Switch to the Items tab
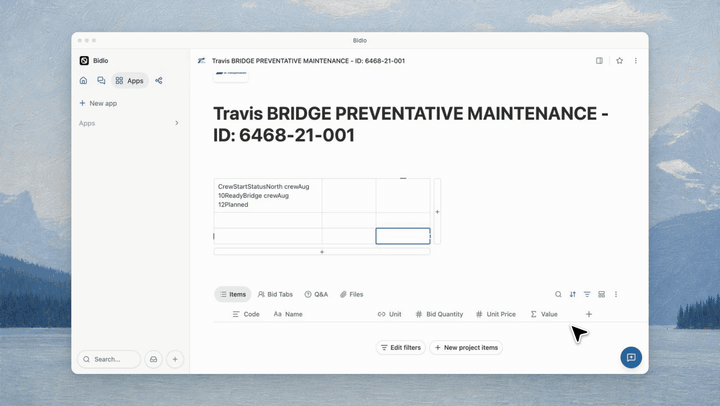 [233, 294]
